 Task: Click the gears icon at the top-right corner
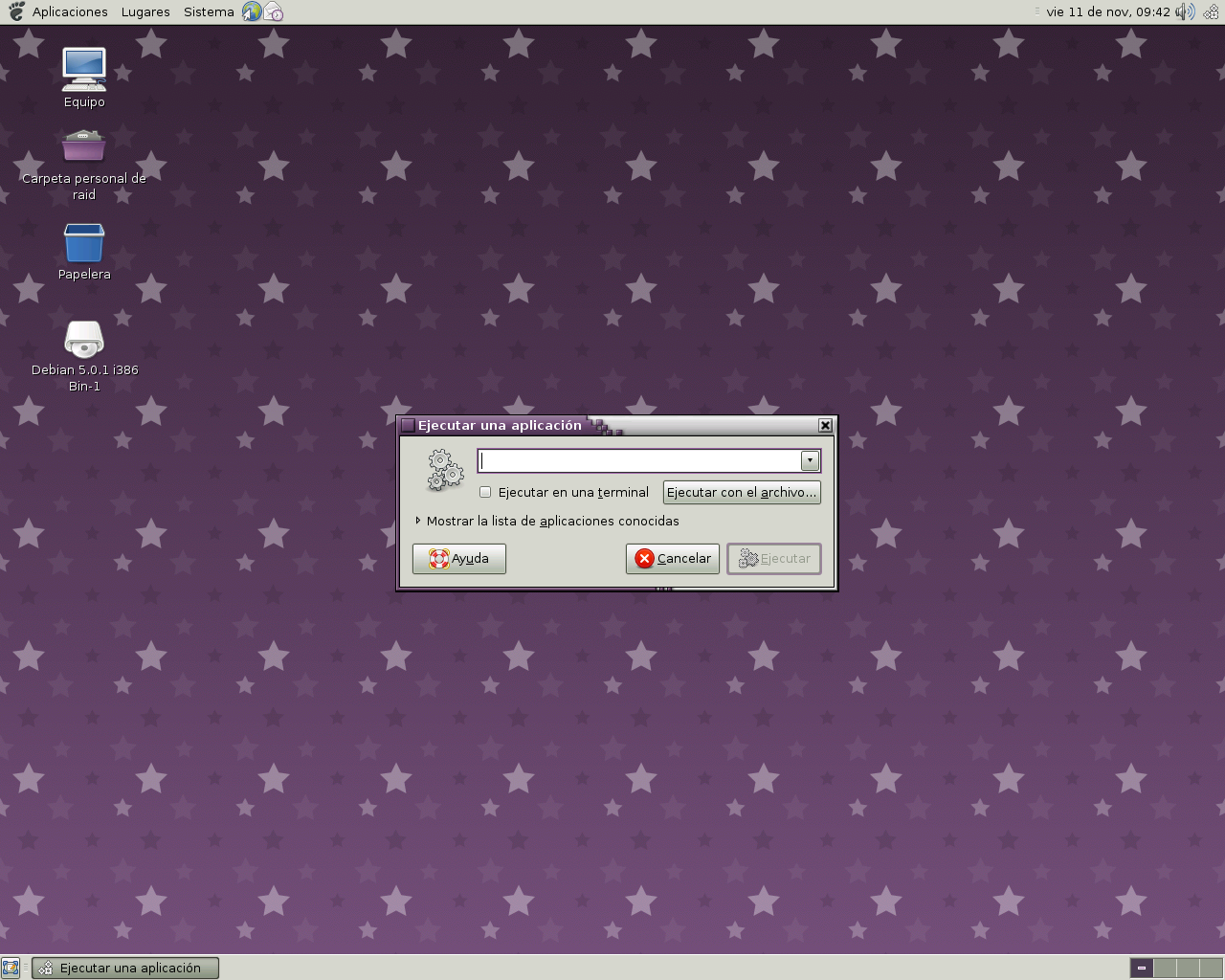(1211, 11)
